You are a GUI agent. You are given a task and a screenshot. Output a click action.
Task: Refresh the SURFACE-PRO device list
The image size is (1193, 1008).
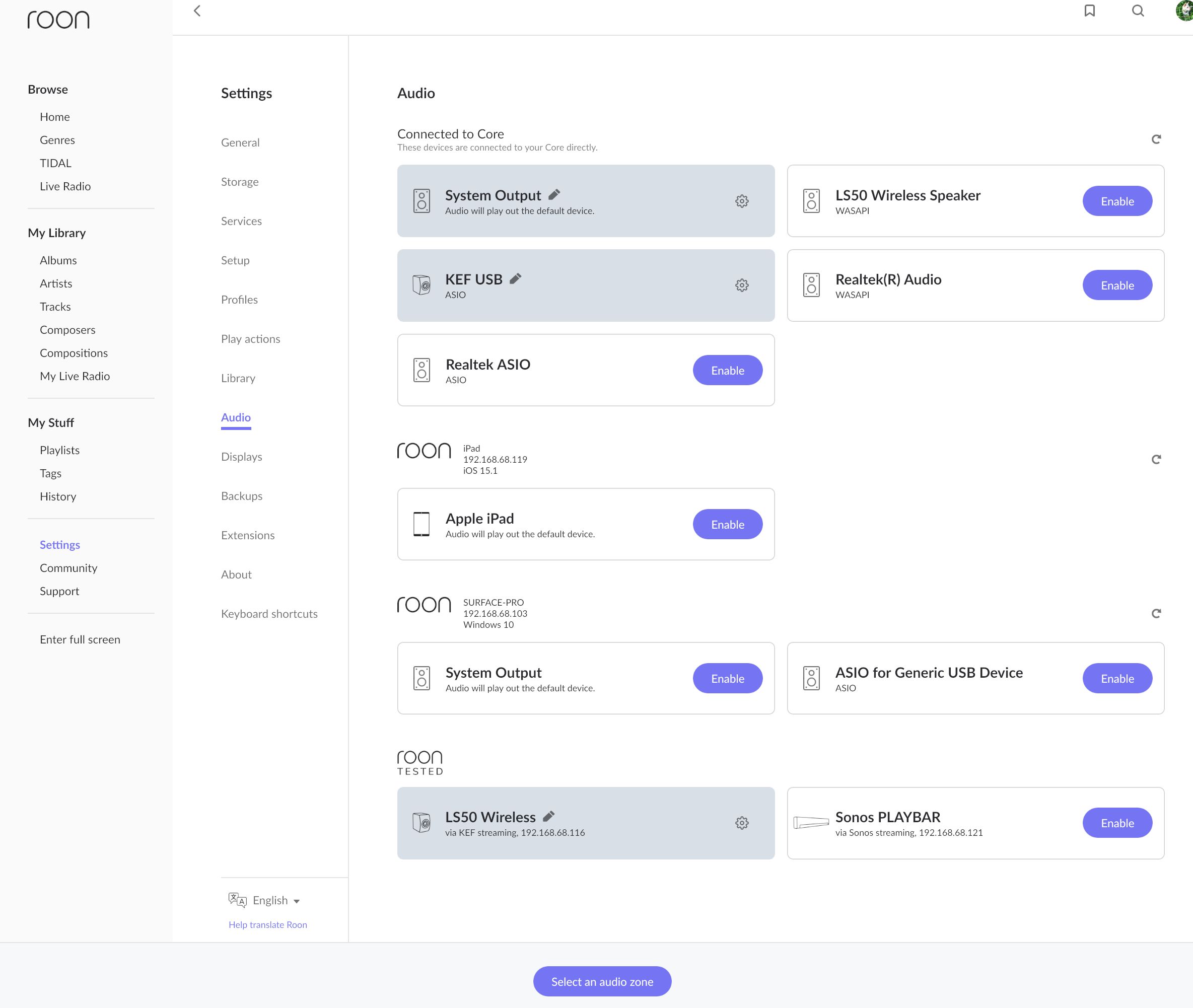[x=1156, y=614]
